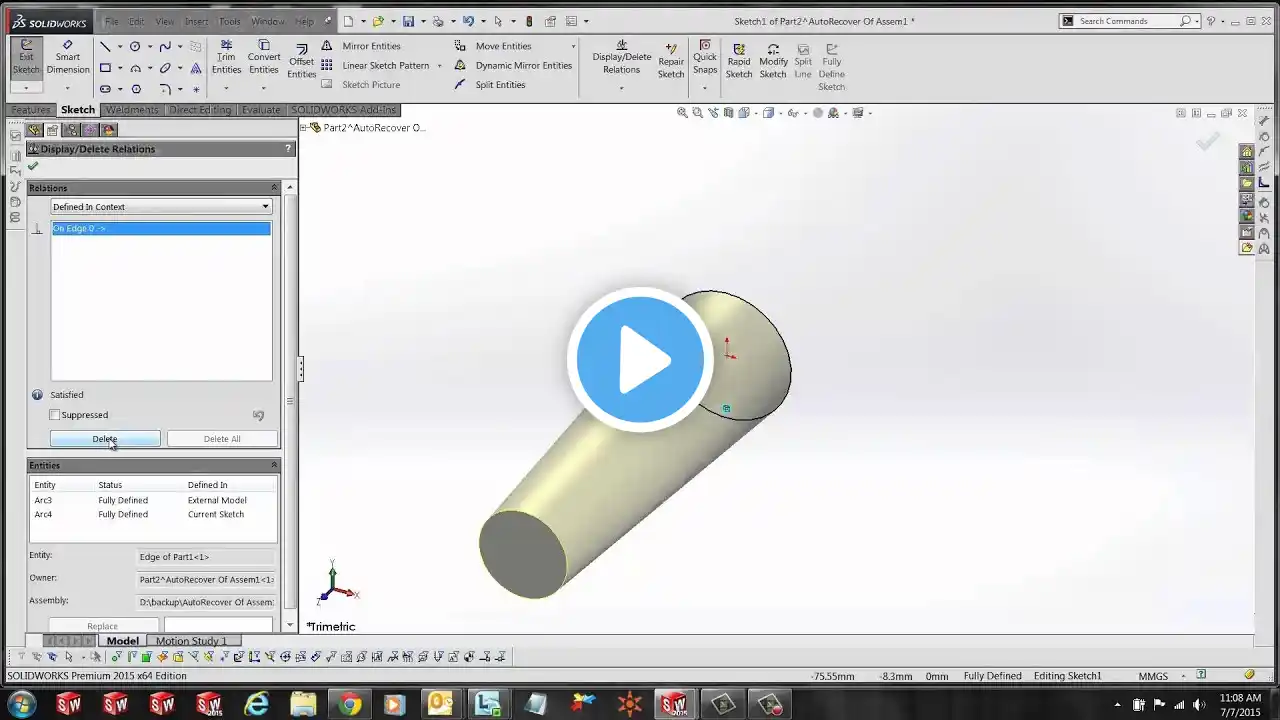Expand the Smart Dimension dropdown arrow
The width and height of the screenshot is (1280, 720).
(x=68, y=87)
